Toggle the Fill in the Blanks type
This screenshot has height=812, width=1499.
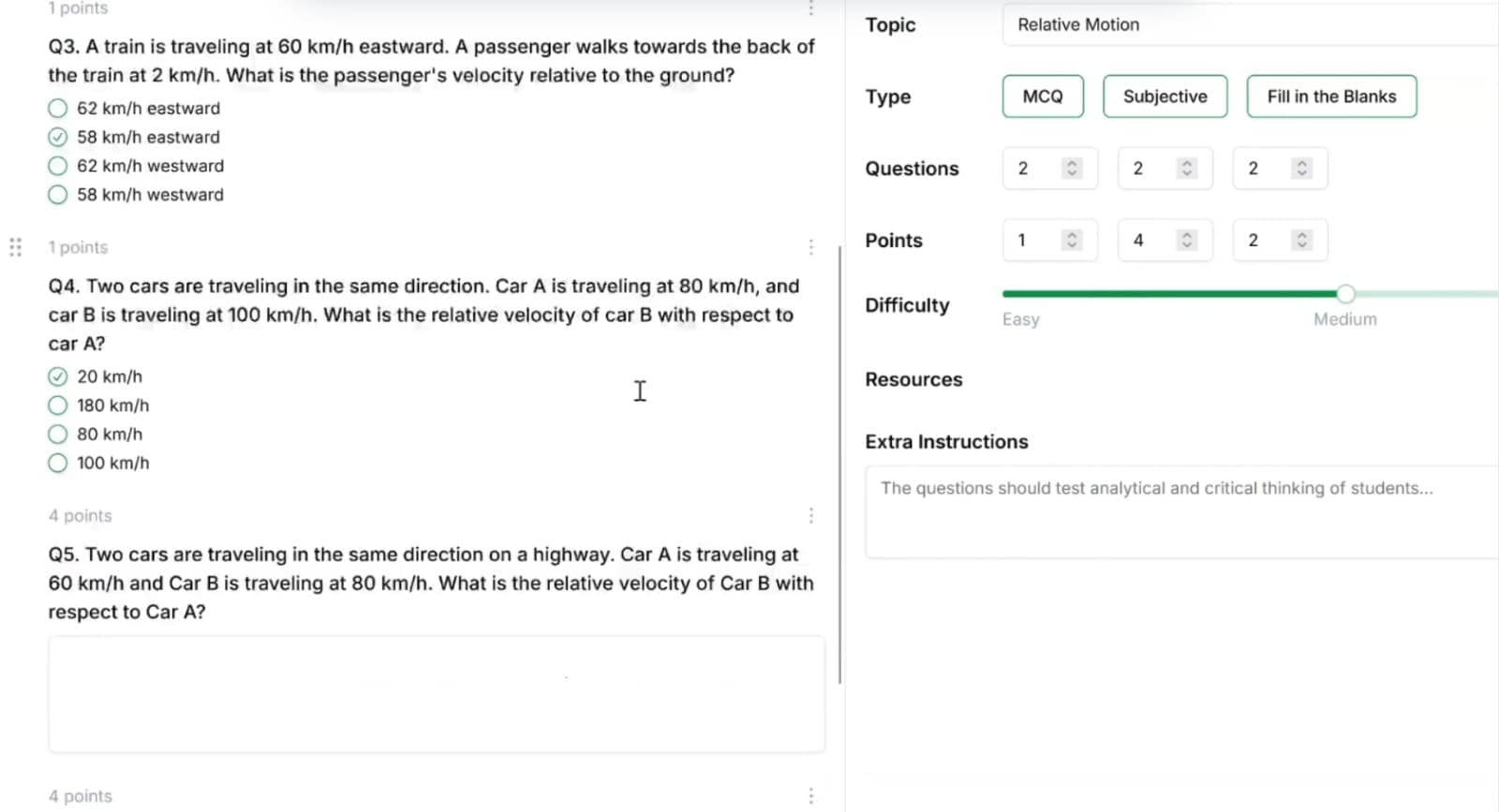click(1331, 96)
